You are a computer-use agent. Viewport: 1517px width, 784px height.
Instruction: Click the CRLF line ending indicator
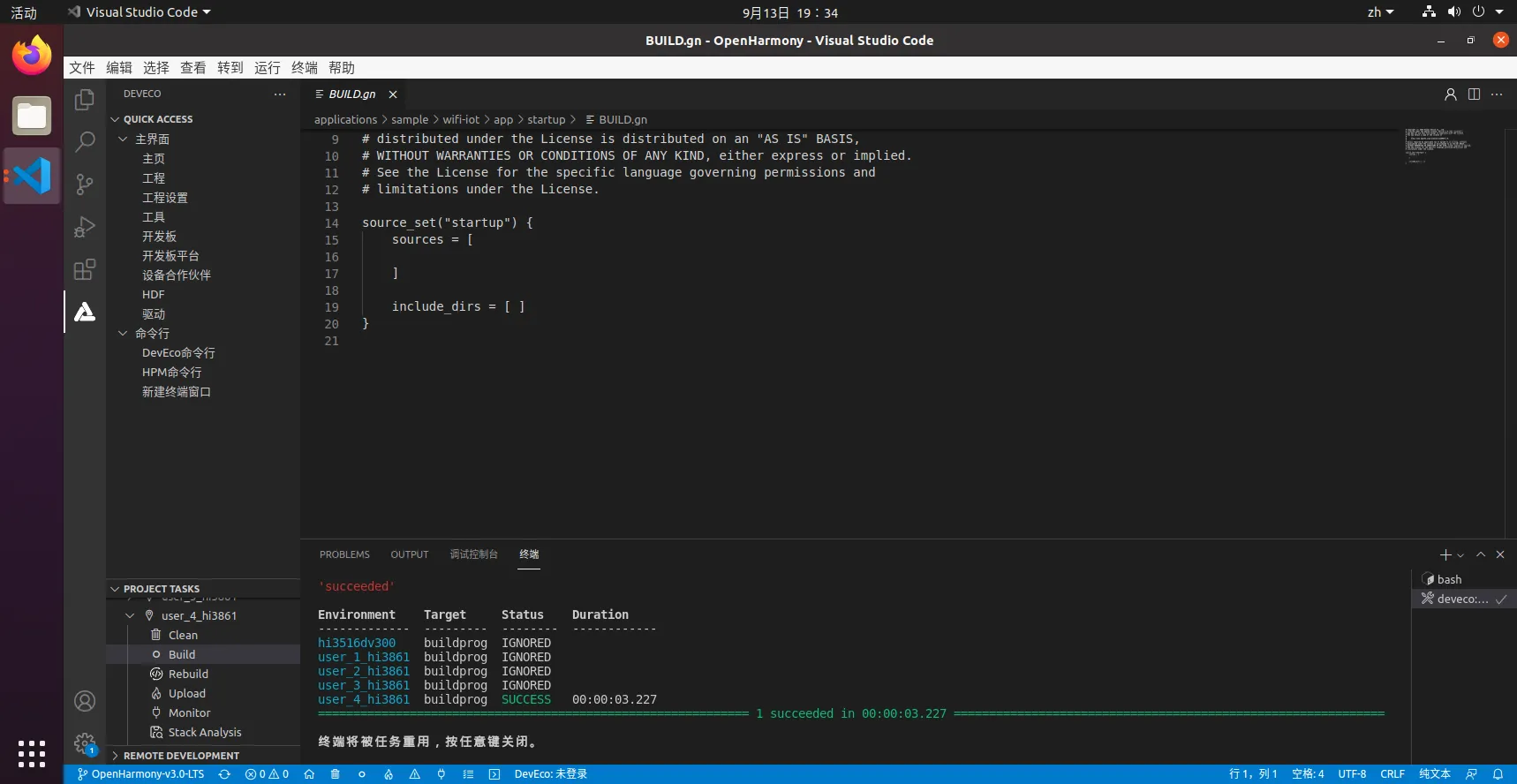[1392, 774]
